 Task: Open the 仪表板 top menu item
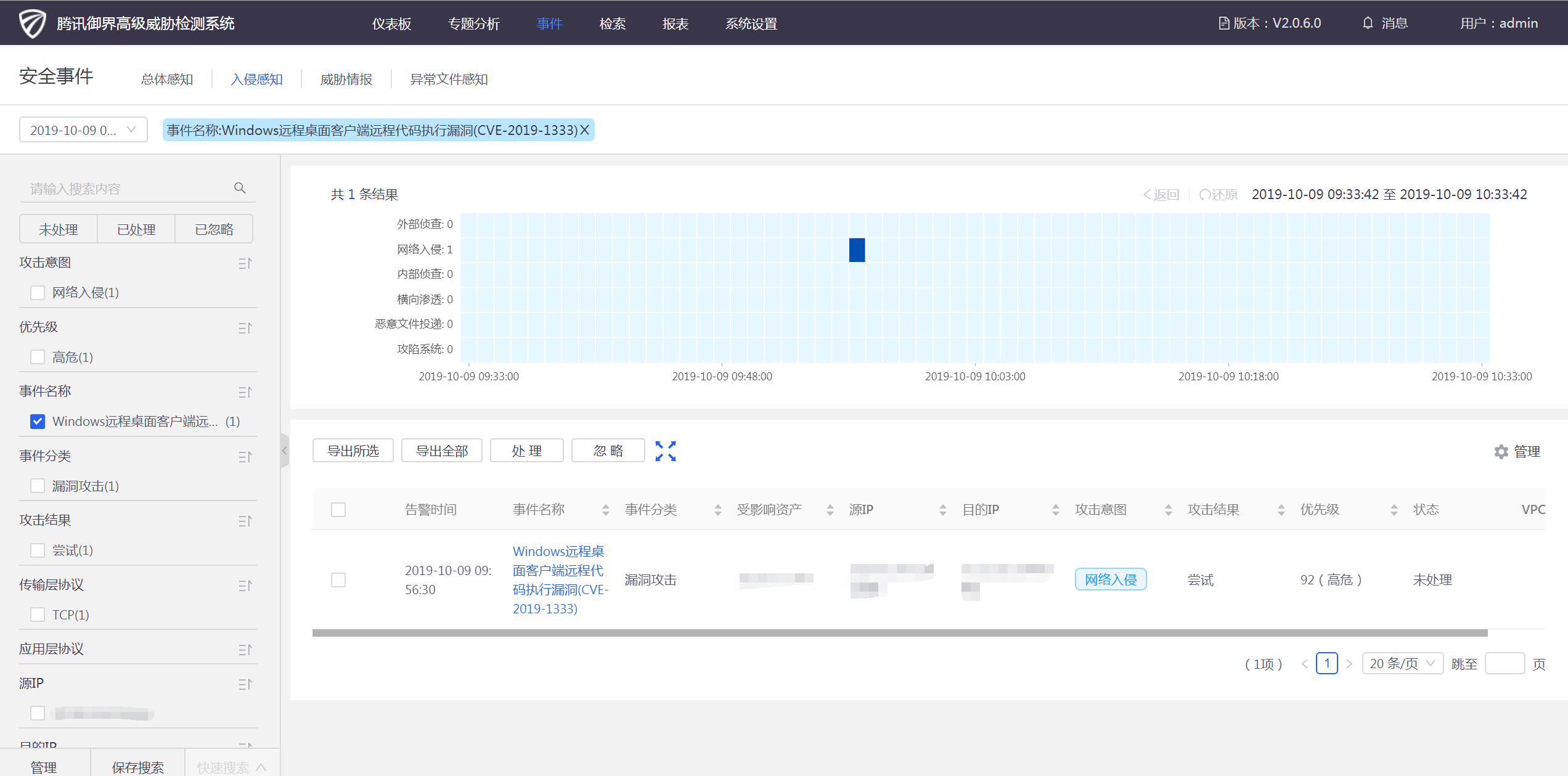click(x=392, y=23)
